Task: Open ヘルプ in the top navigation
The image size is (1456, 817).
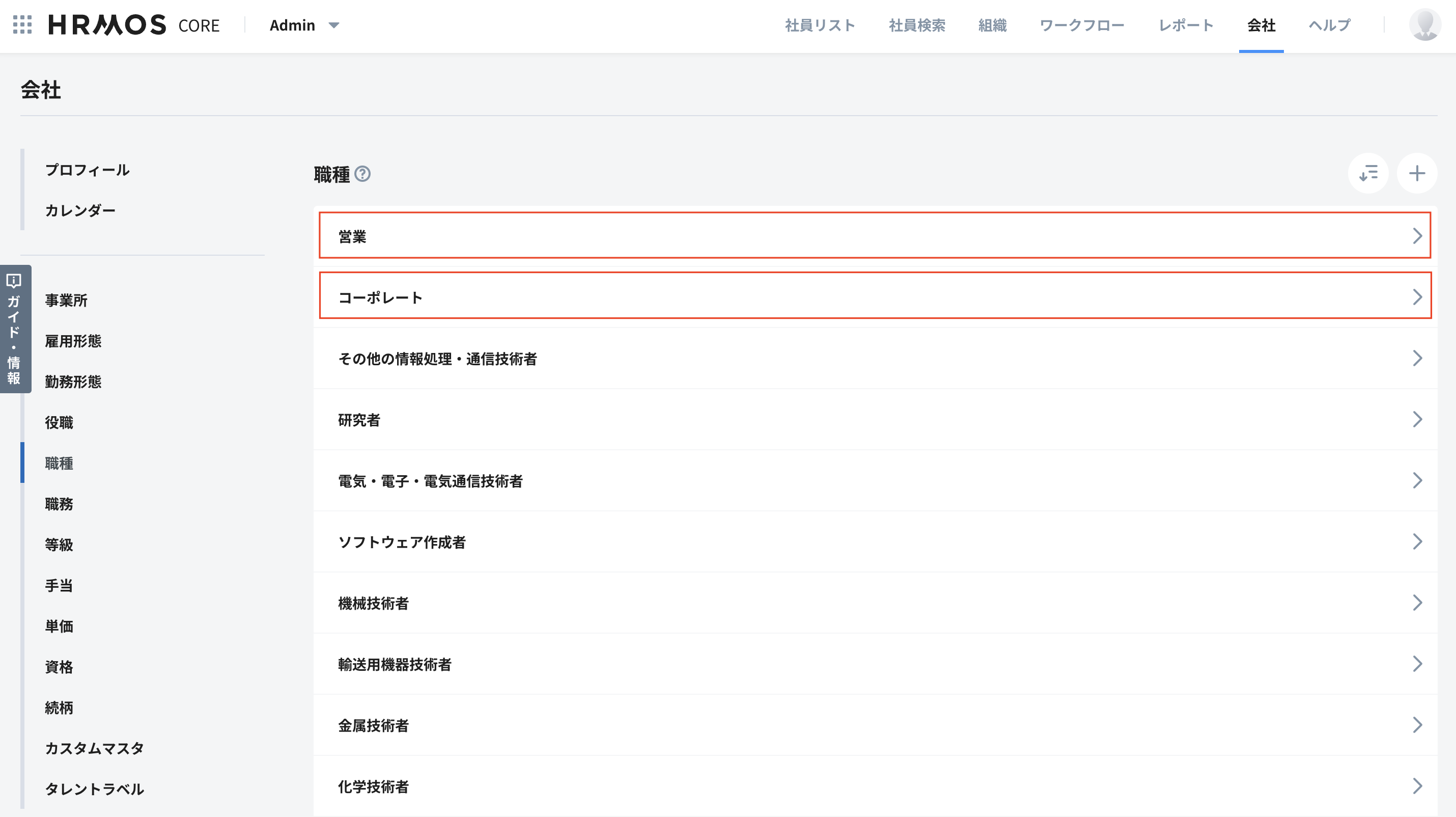Action: coord(1329,25)
